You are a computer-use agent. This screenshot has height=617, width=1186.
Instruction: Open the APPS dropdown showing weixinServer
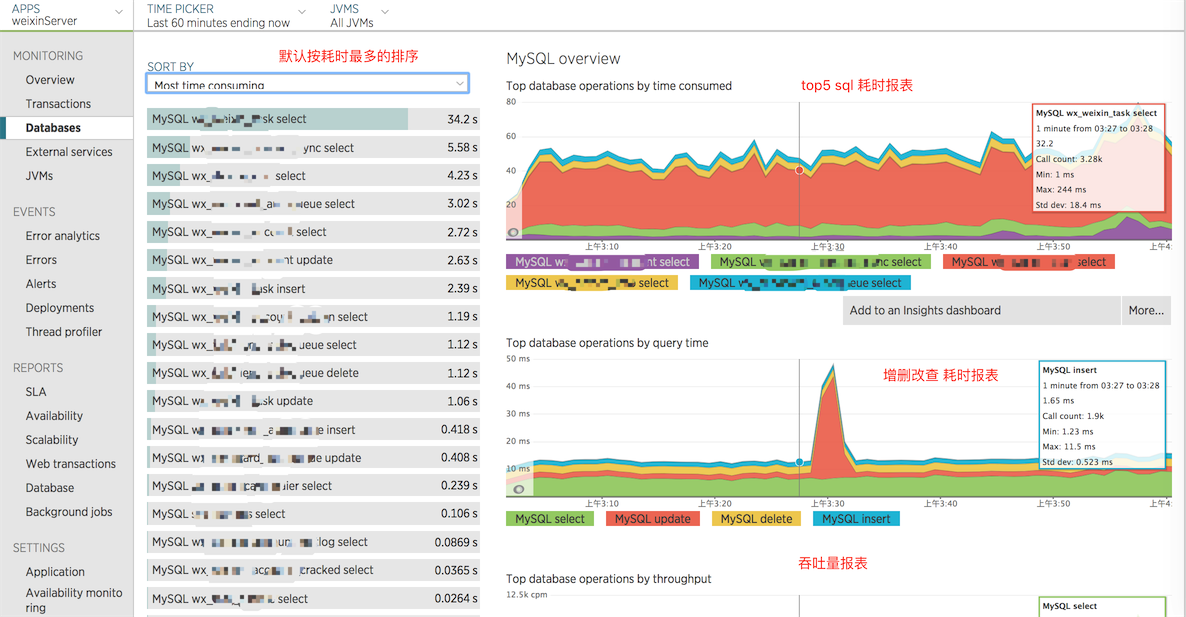[66, 15]
